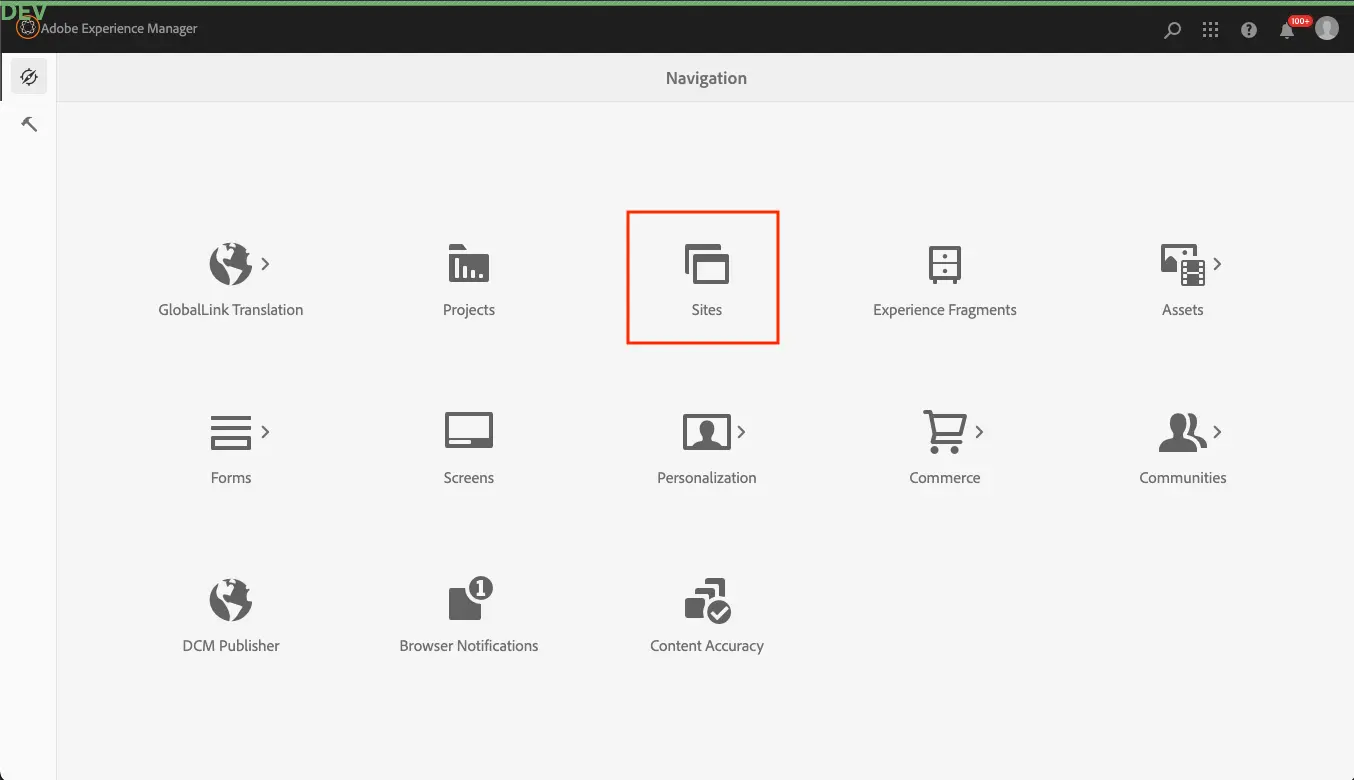Open Browser Notifications

tap(468, 614)
